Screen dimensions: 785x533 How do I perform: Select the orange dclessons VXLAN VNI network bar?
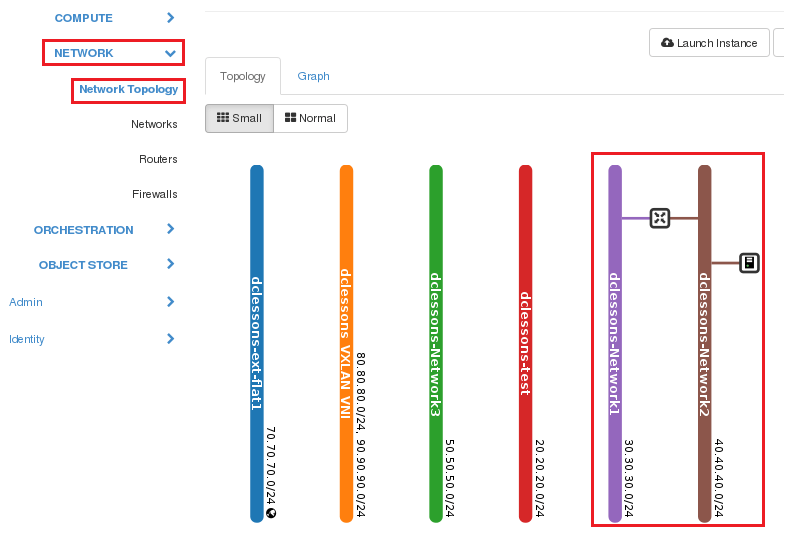(x=346, y=344)
